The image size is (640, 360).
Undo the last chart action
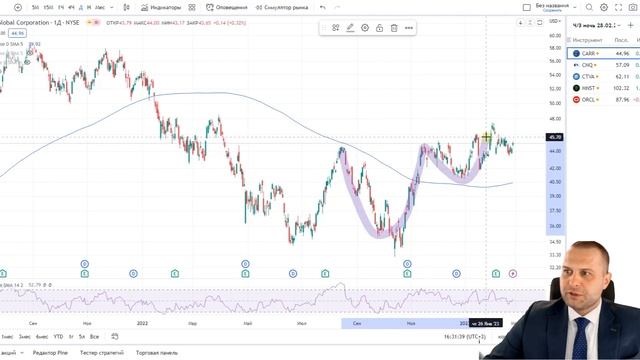click(323, 7)
